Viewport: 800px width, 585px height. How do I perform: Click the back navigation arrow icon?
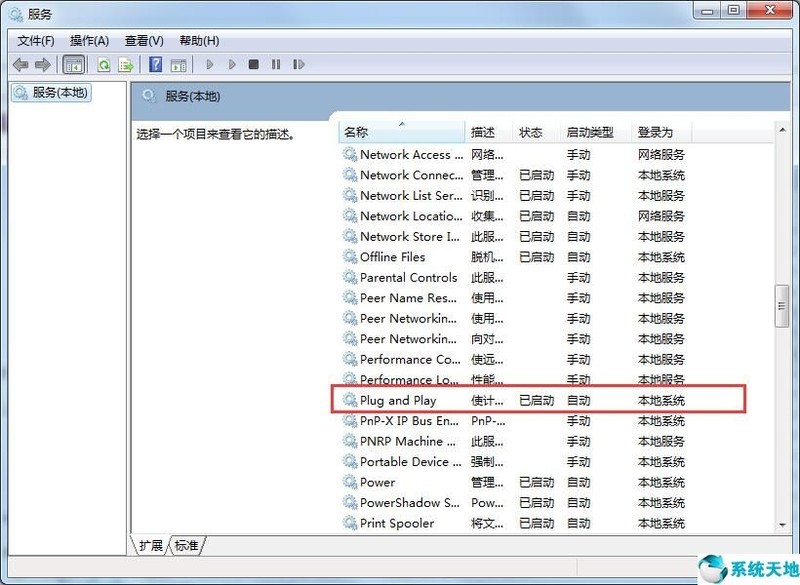[x=22, y=64]
